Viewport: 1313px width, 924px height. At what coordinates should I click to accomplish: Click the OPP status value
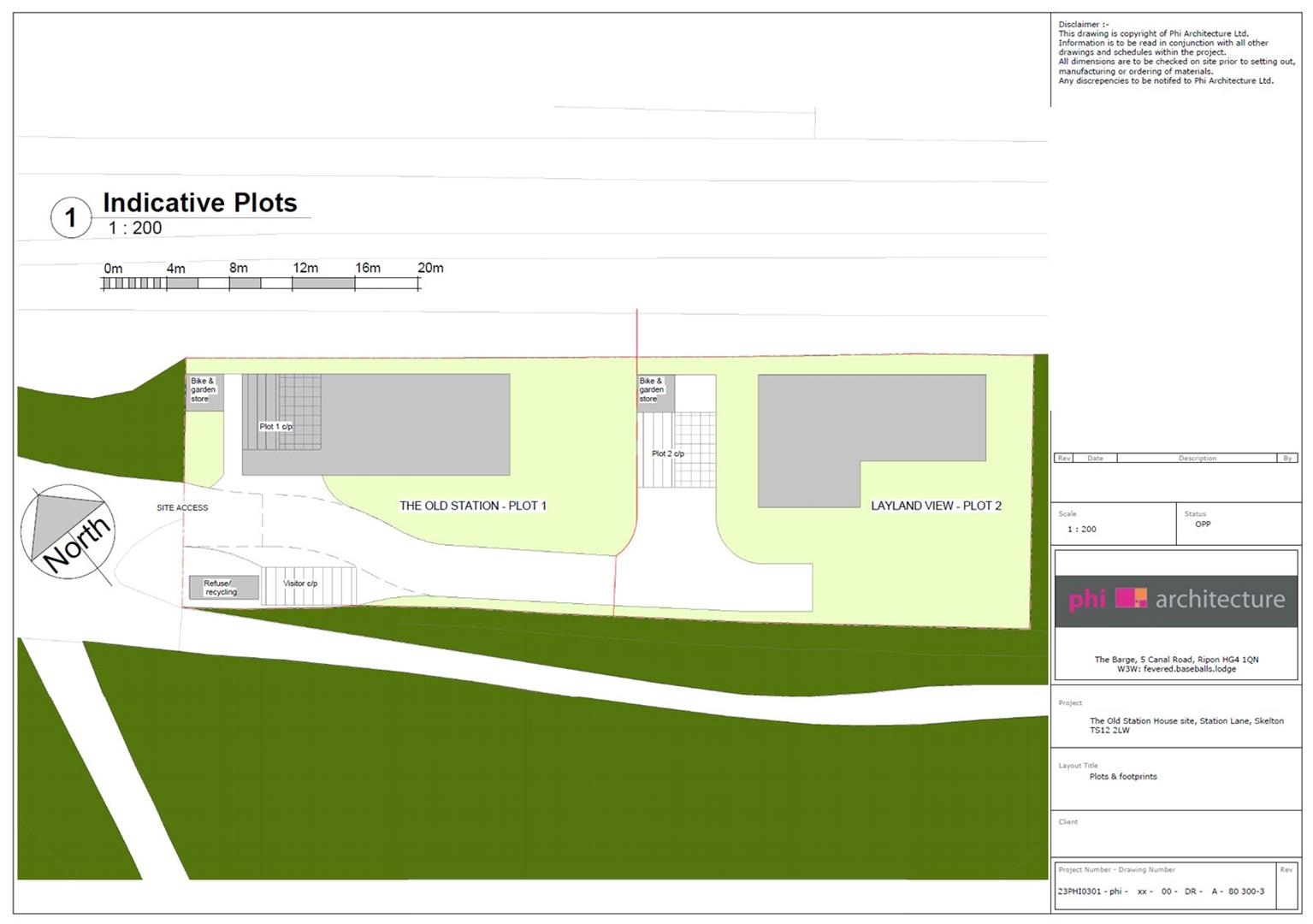point(1203,524)
